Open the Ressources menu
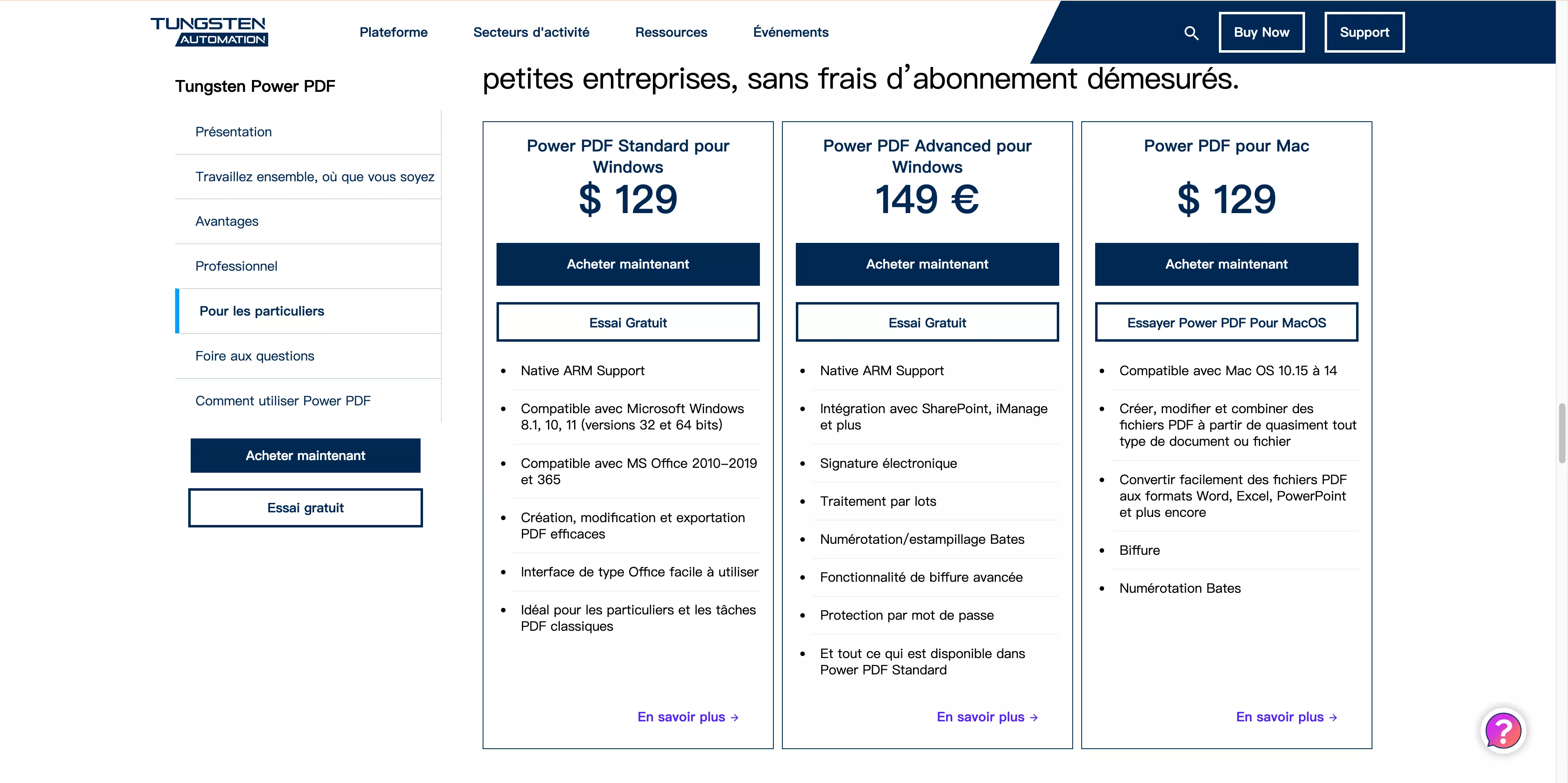This screenshot has height=783, width=1568. (x=671, y=32)
